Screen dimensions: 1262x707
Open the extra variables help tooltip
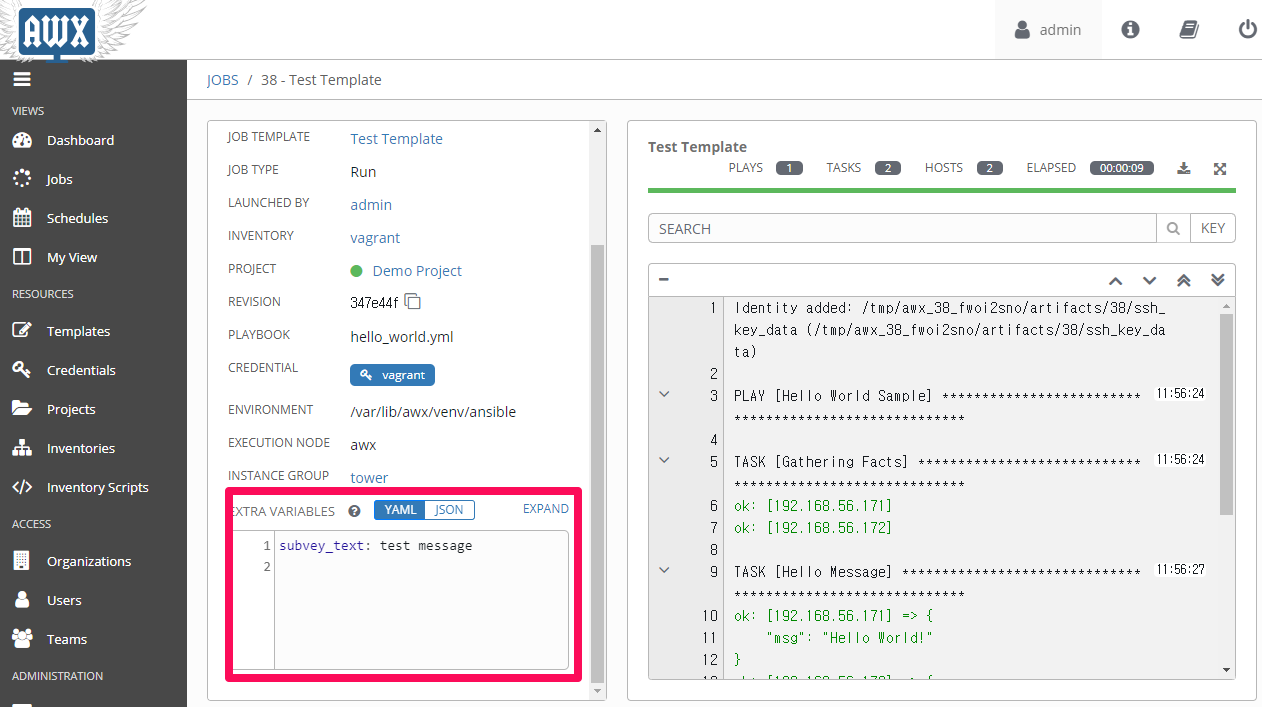(x=353, y=511)
